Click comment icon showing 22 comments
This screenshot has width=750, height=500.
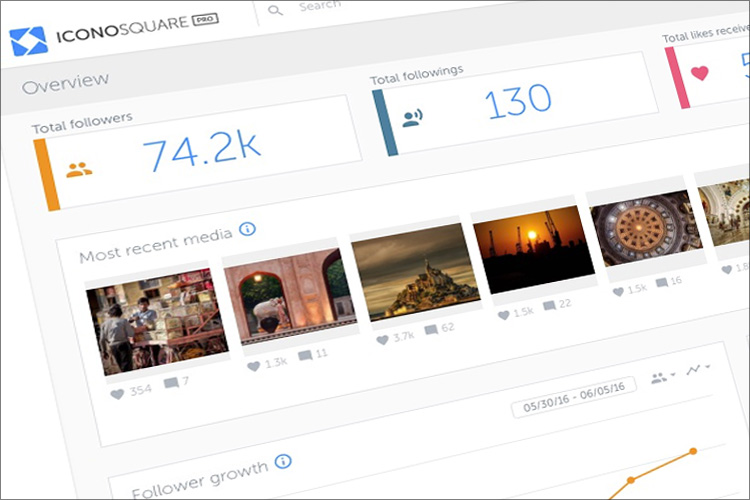click(x=550, y=305)
